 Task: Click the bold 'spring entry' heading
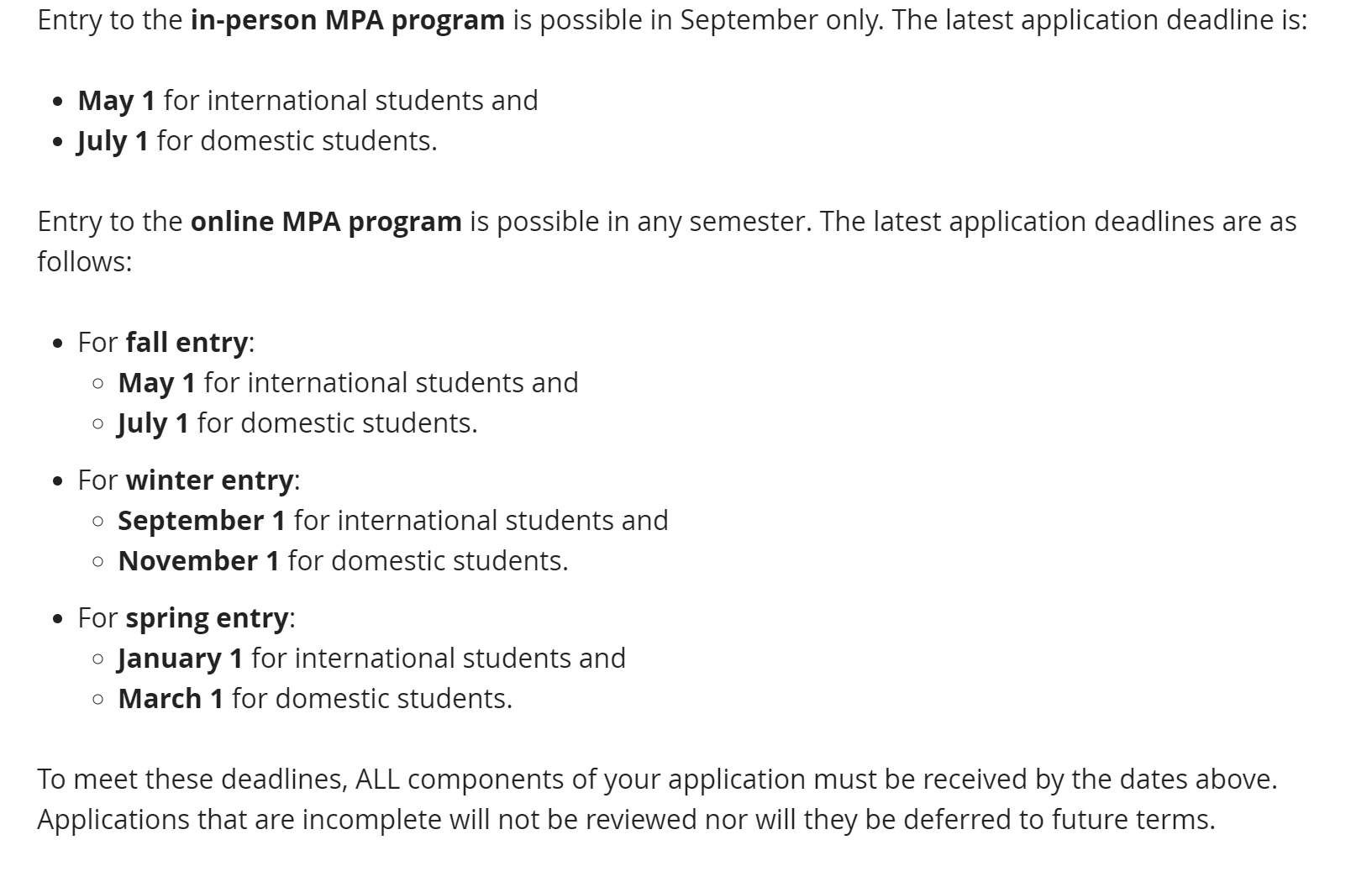[x=207, y=617]
